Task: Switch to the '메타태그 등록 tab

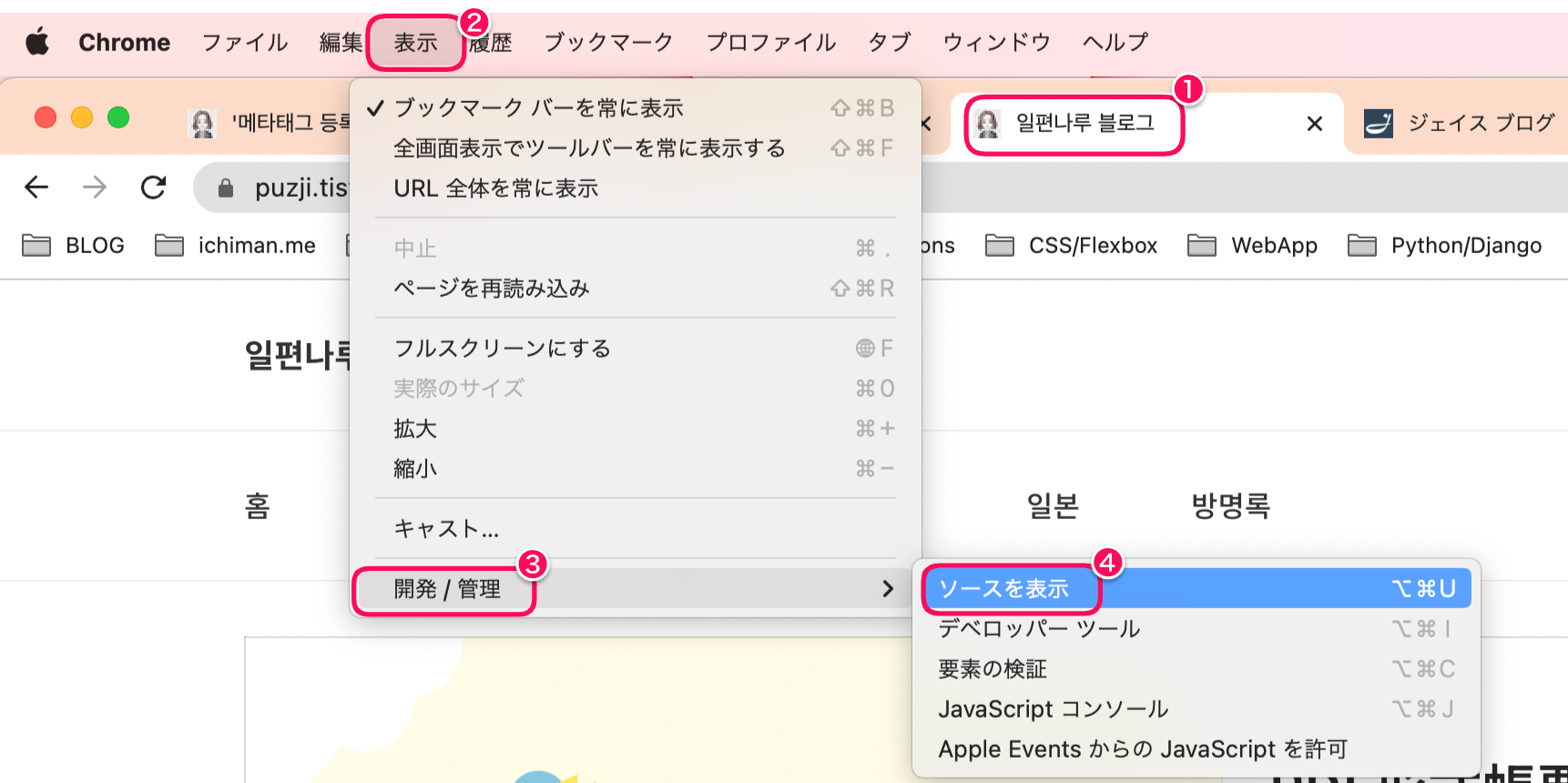Action: [269, 123]
